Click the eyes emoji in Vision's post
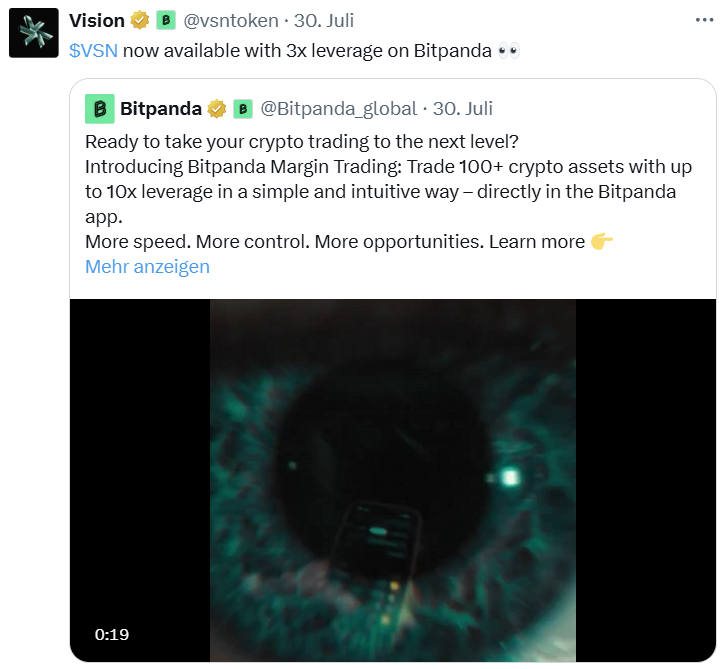 (x=509, y=51)
